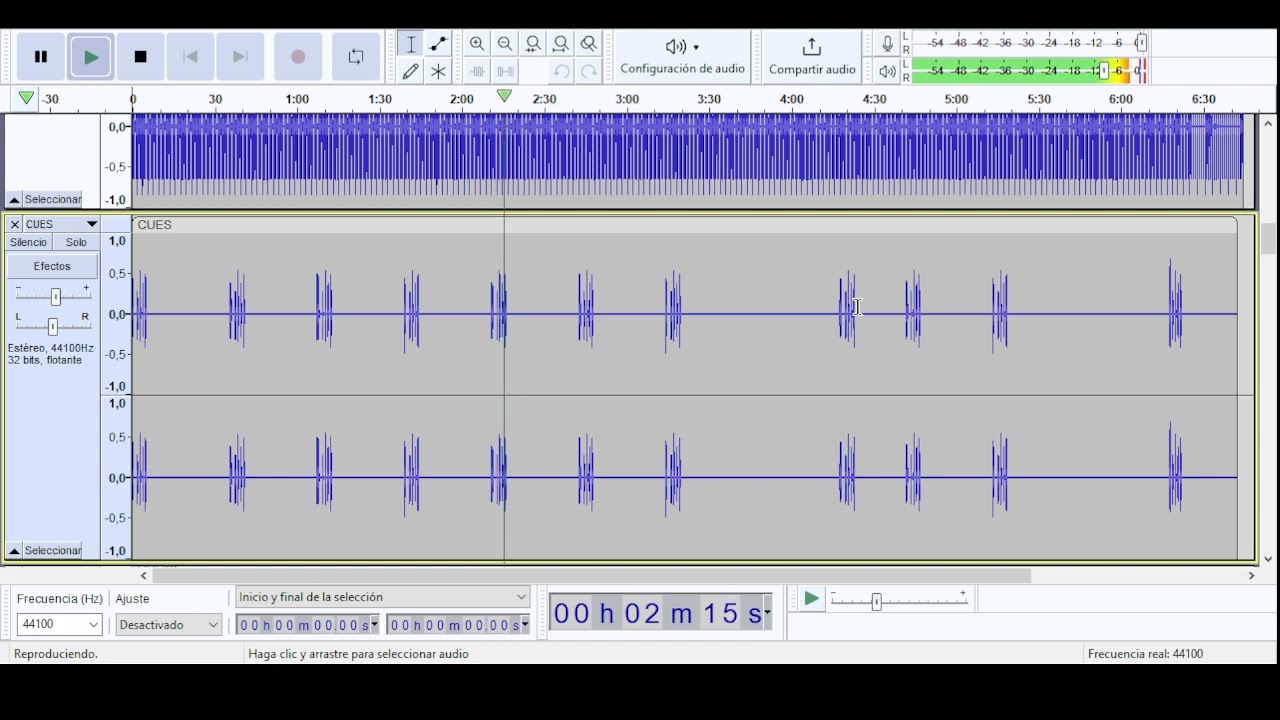Skip to end of project

click(x=240, y=57)
